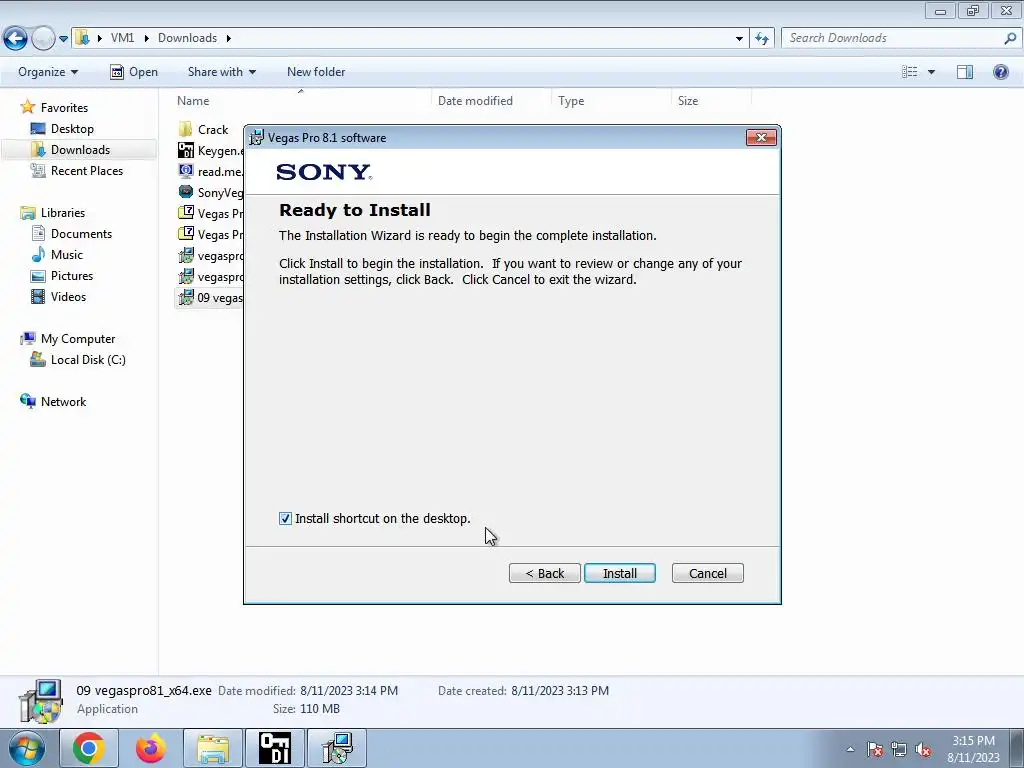This screenshot has width=1024, height=768.
Task: Select the Crack folder
Action: (x=213, y=129)
